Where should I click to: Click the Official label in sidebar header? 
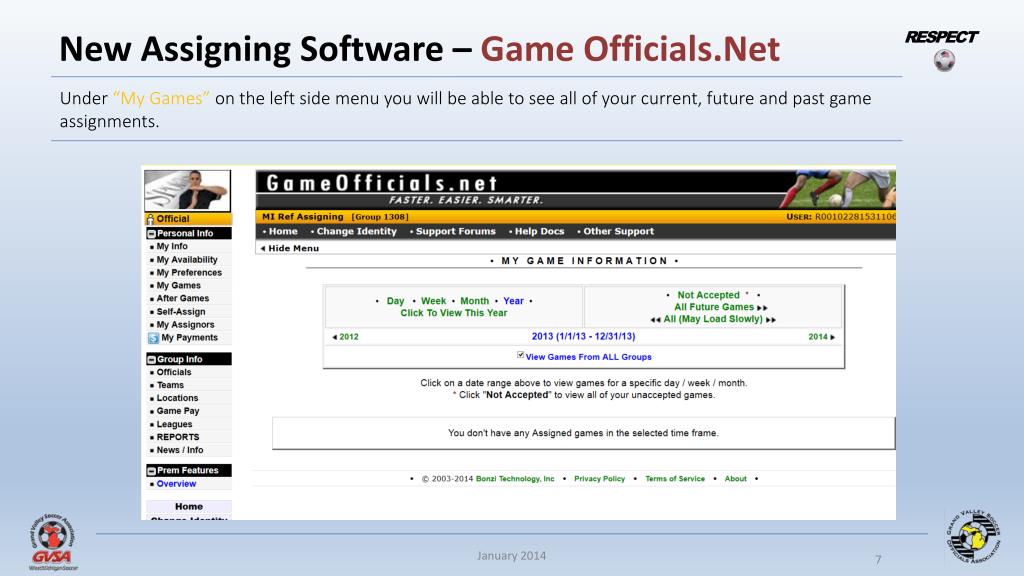(x=172, y=219)
